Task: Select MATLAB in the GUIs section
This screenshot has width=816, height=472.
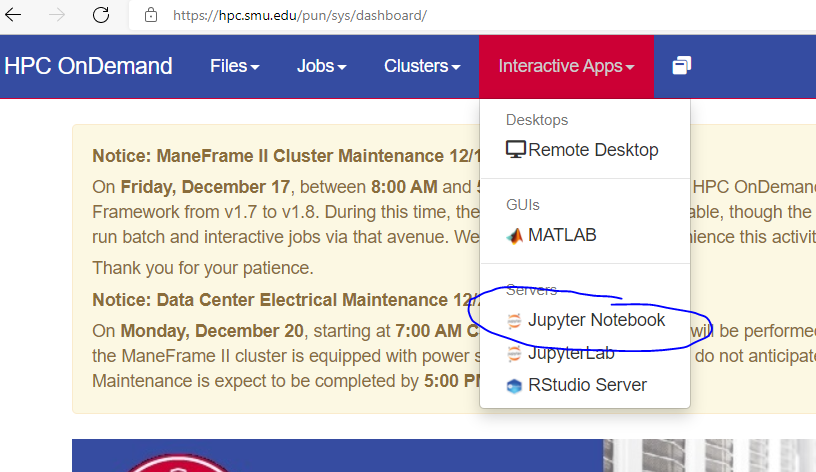Action: [x=584, y=235]
